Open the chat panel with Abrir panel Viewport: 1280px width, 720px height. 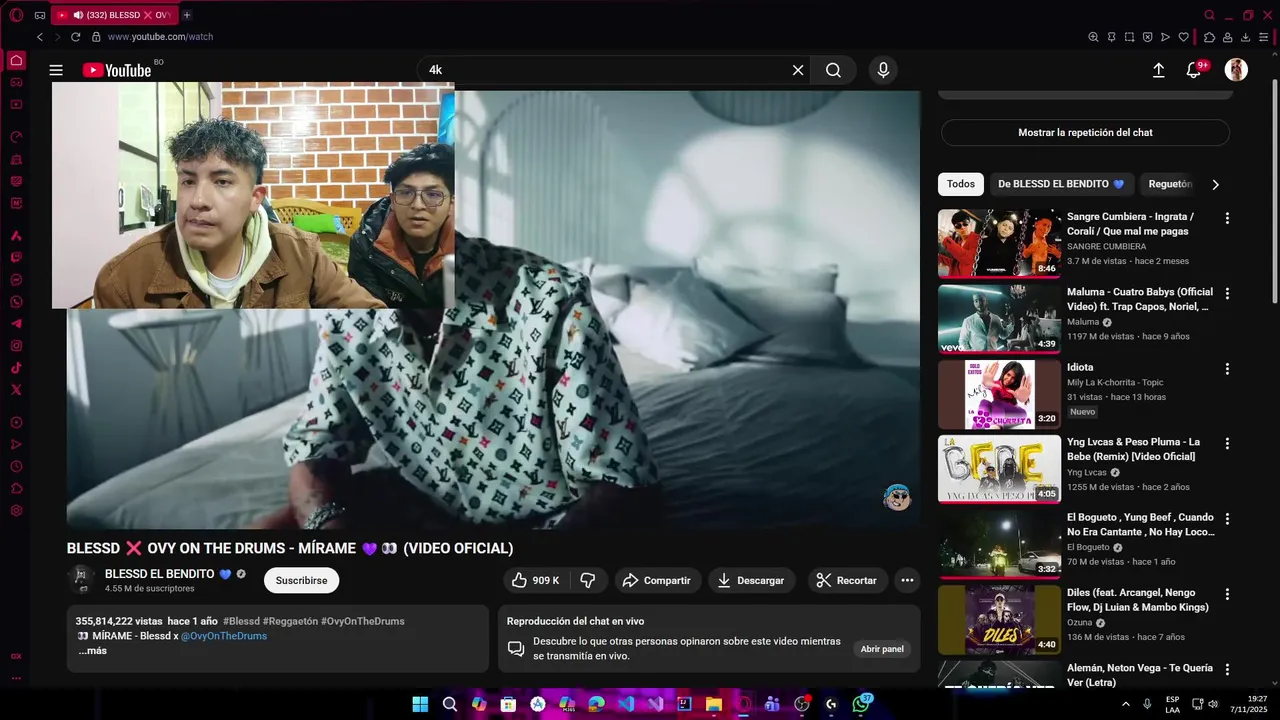(x=882, y=649)
